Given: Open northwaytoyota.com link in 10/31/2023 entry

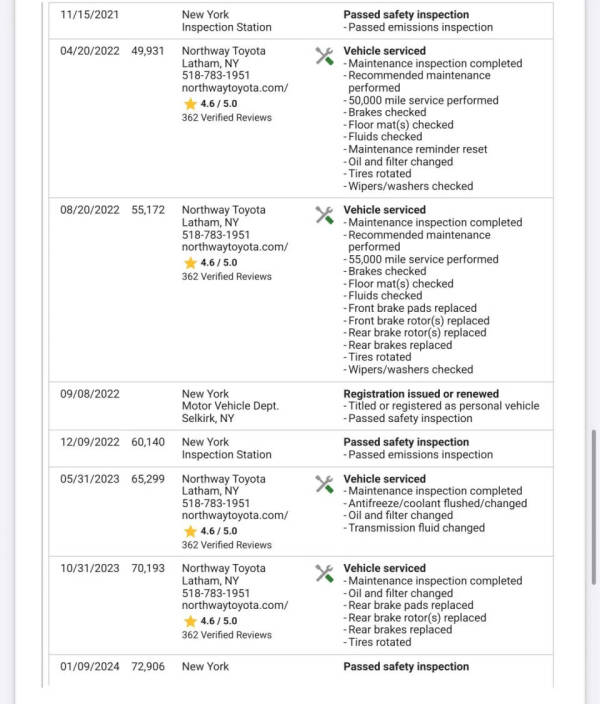Looking at the screenshot, I should (234, 605).
